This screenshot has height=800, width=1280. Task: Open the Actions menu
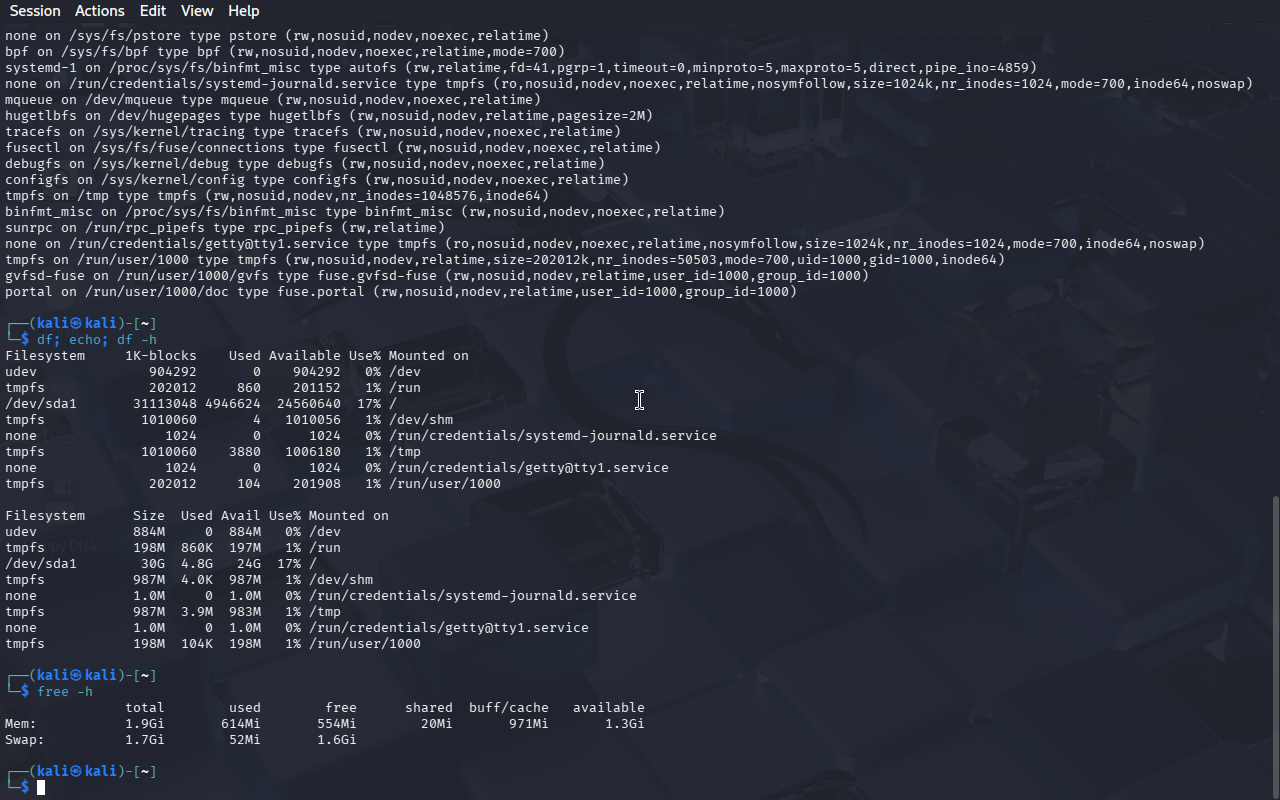tap(100, 11)
